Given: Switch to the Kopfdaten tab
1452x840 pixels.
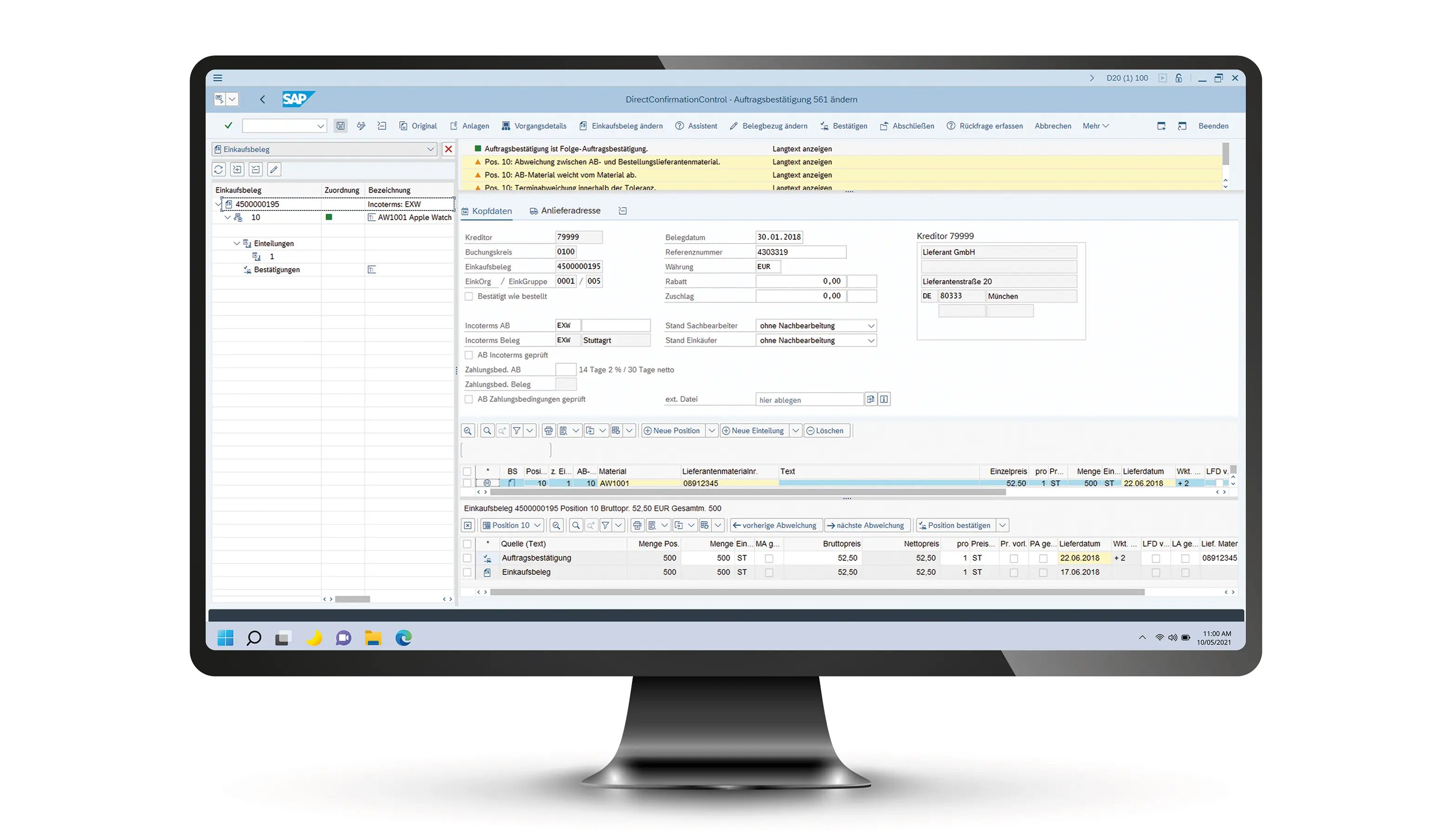Looking at the screenshot, I should 486,211.
